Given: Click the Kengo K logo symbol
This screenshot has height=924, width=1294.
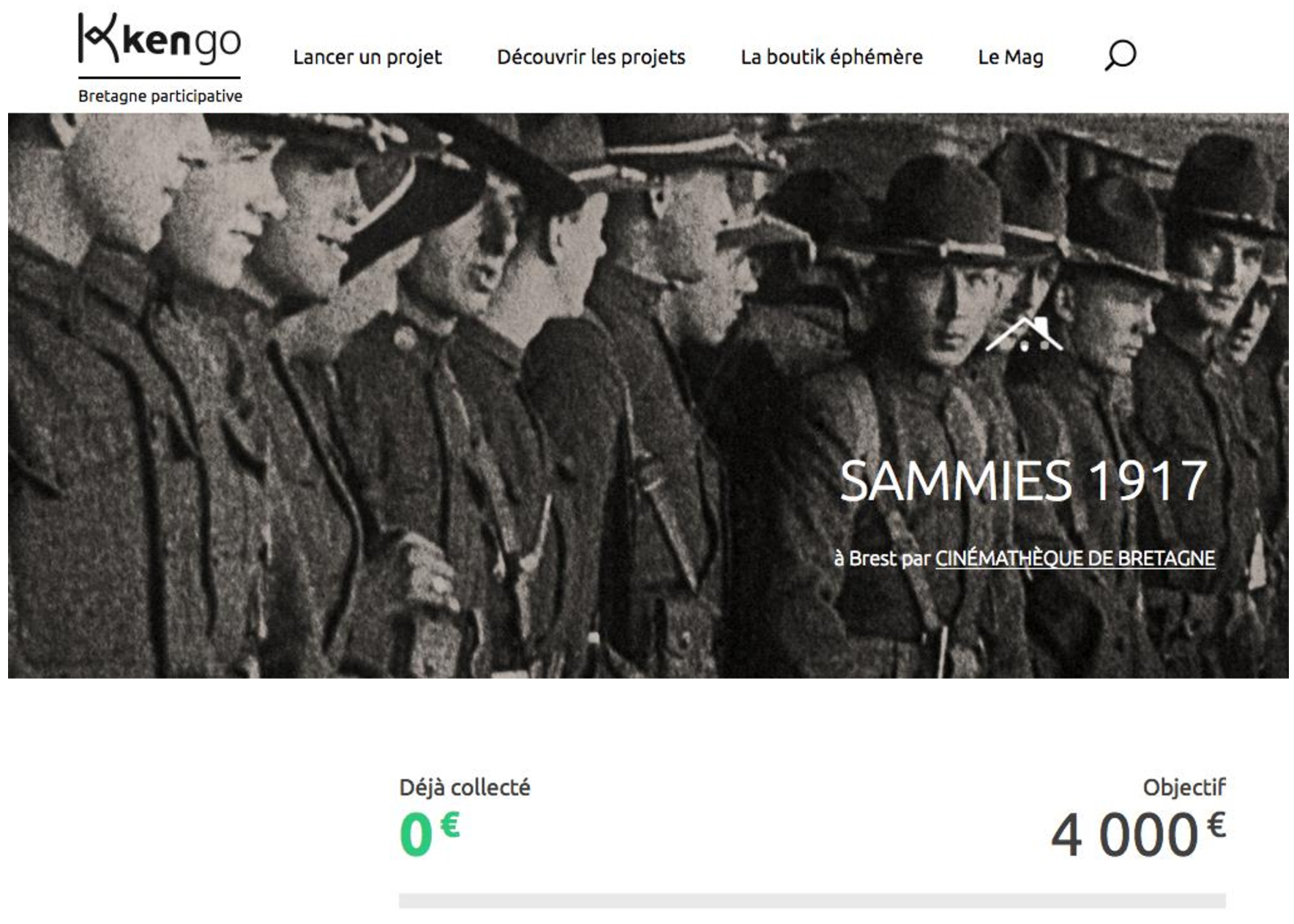Looking at the screenshot, I should [x=98, y=37].
